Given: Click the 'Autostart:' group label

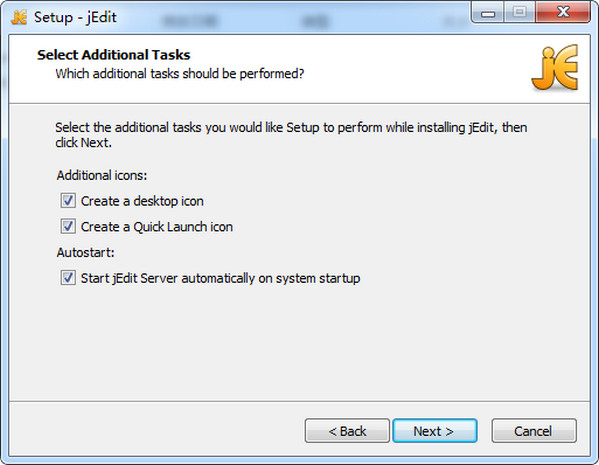Looking at the screenshot, I should pyautogui.click(x=85, y=253).
